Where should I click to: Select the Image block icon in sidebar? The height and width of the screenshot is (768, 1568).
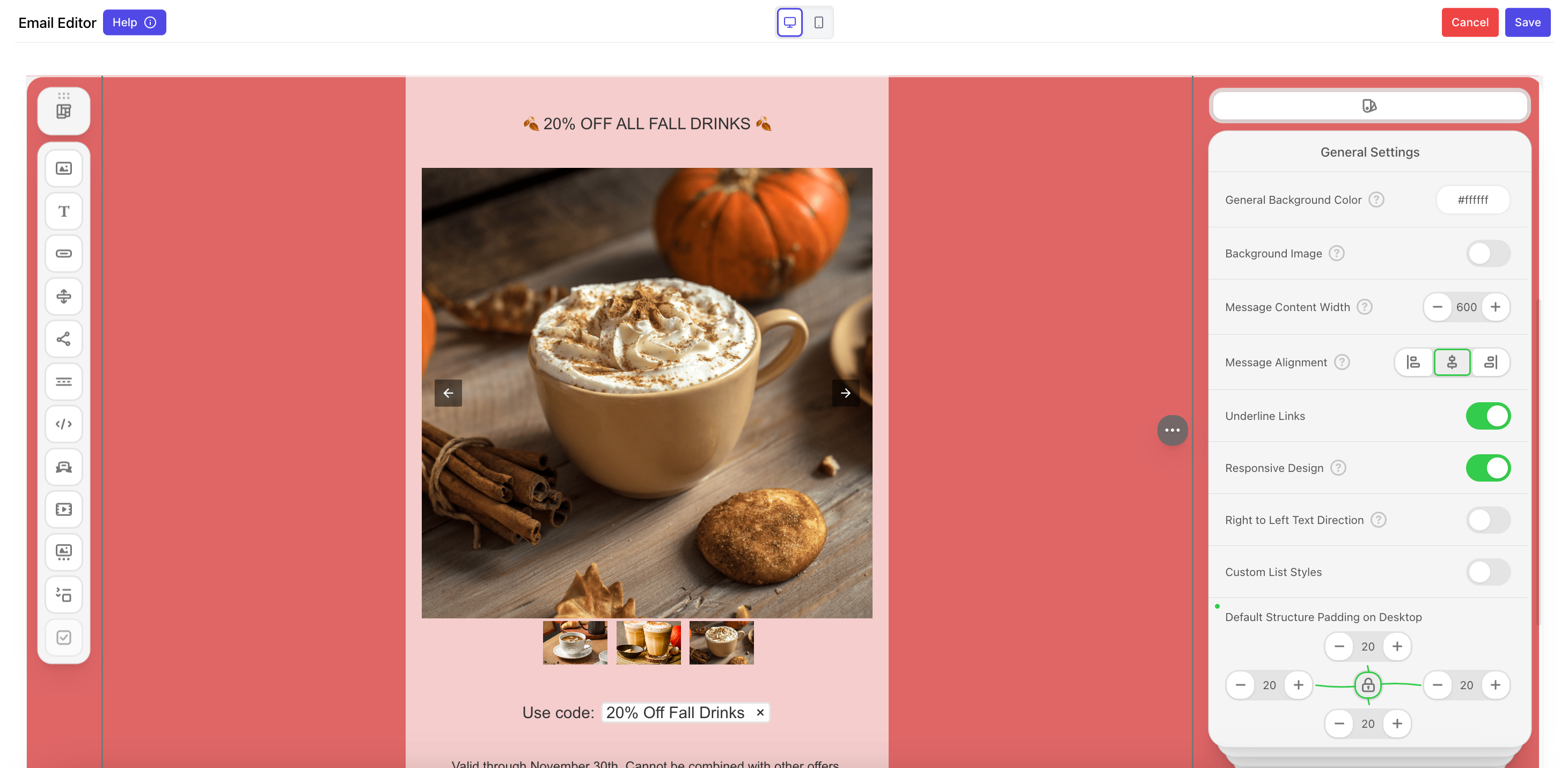[x=63, y=168]
